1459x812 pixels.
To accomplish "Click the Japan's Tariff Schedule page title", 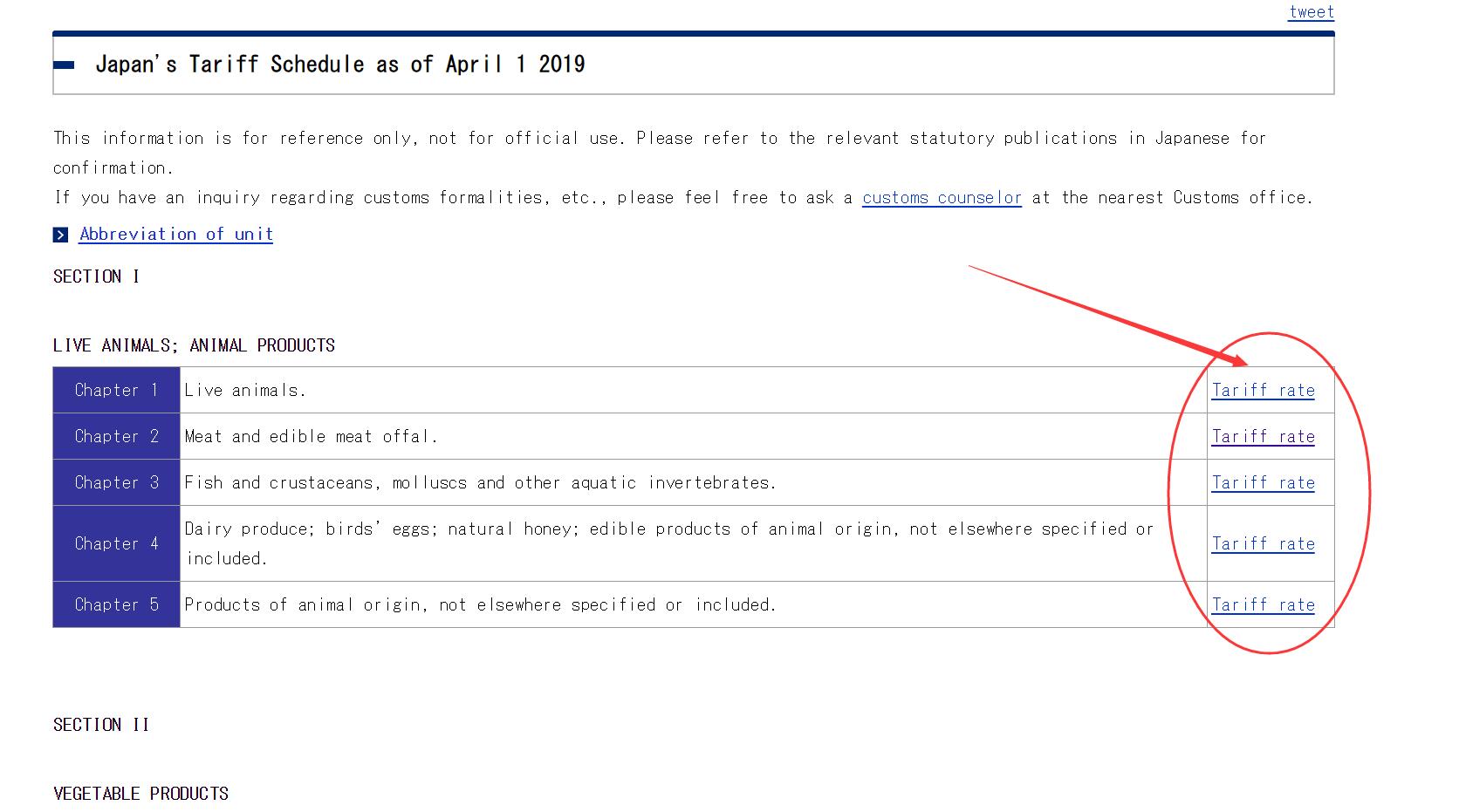I will coord(339,65).
